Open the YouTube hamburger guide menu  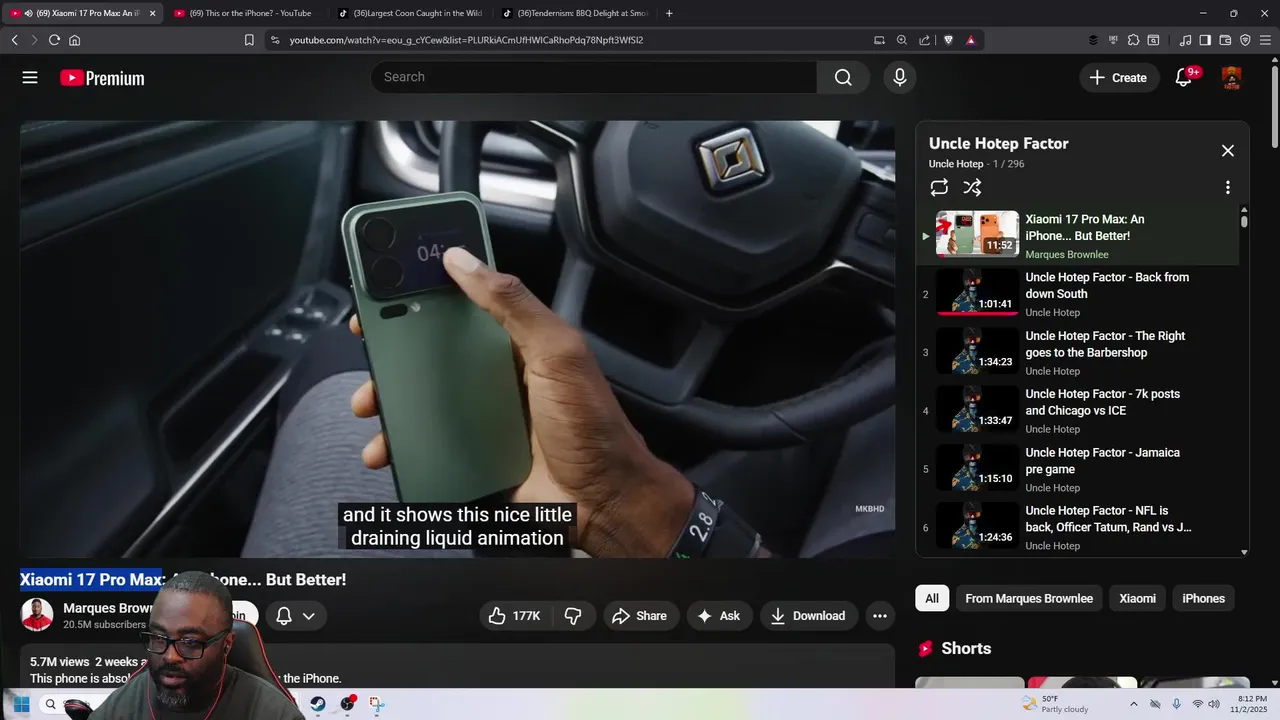[x=30, y=77]
